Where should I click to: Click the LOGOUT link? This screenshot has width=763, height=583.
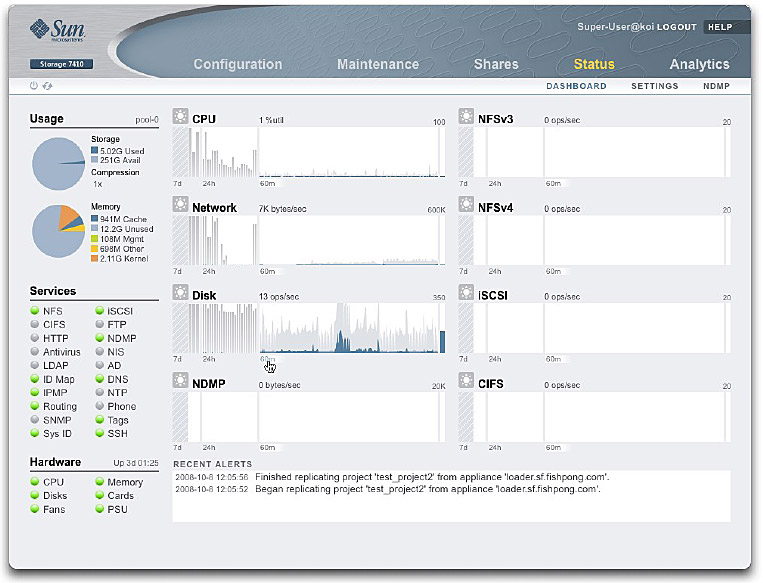coord(676,26)
